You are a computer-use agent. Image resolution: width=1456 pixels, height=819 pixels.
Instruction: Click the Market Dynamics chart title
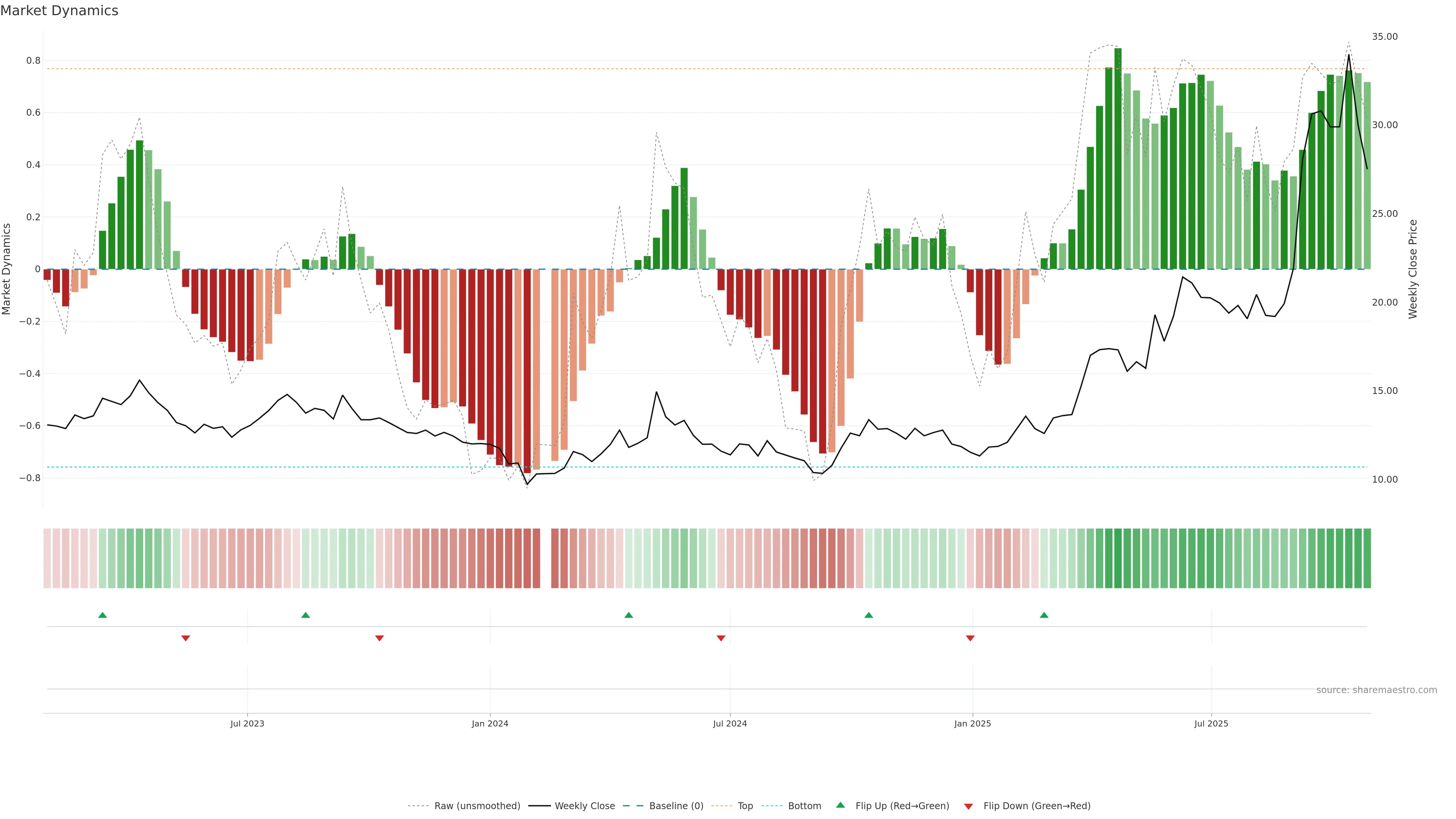[x=60, y=11]
